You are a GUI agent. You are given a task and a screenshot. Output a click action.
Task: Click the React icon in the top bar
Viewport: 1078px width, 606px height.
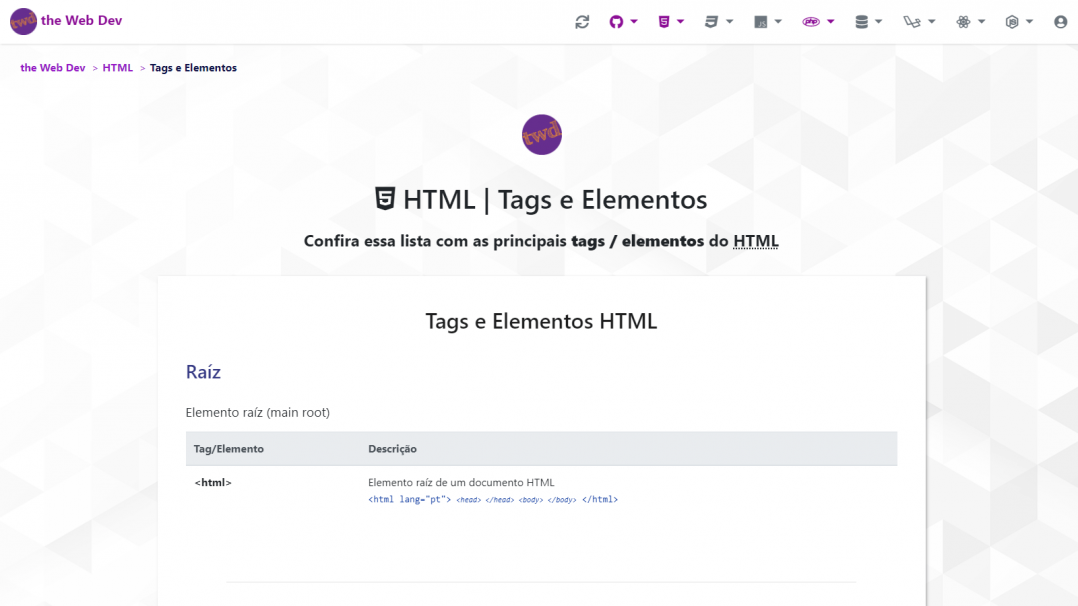tap(965, 20)
